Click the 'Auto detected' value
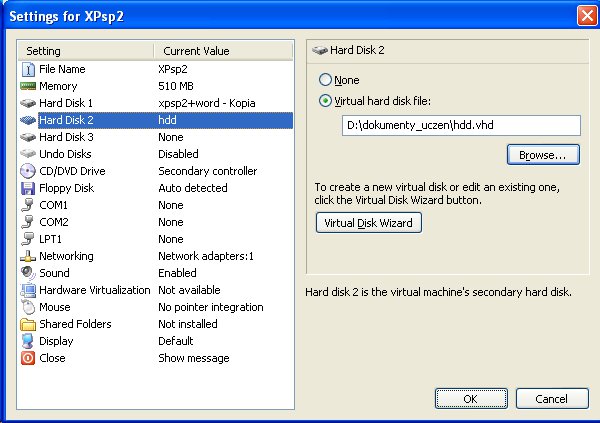Screen dimensions: 600x423 pyautogui.click(x=193, y=188)
